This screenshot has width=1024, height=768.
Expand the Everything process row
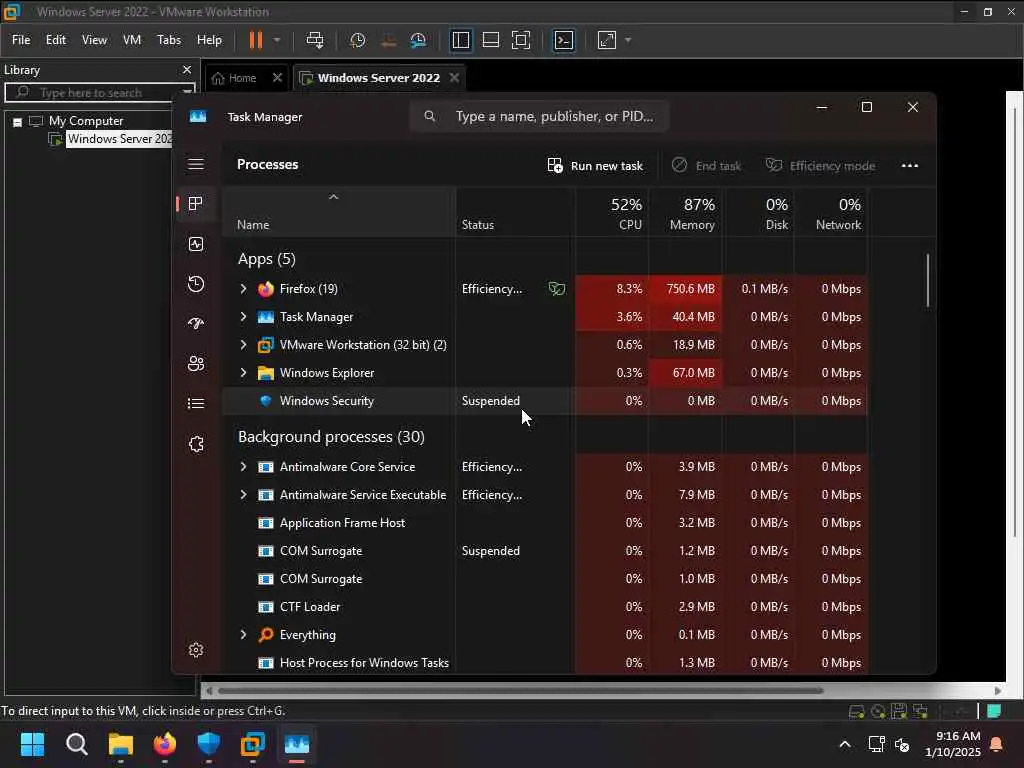click(243, 635)
